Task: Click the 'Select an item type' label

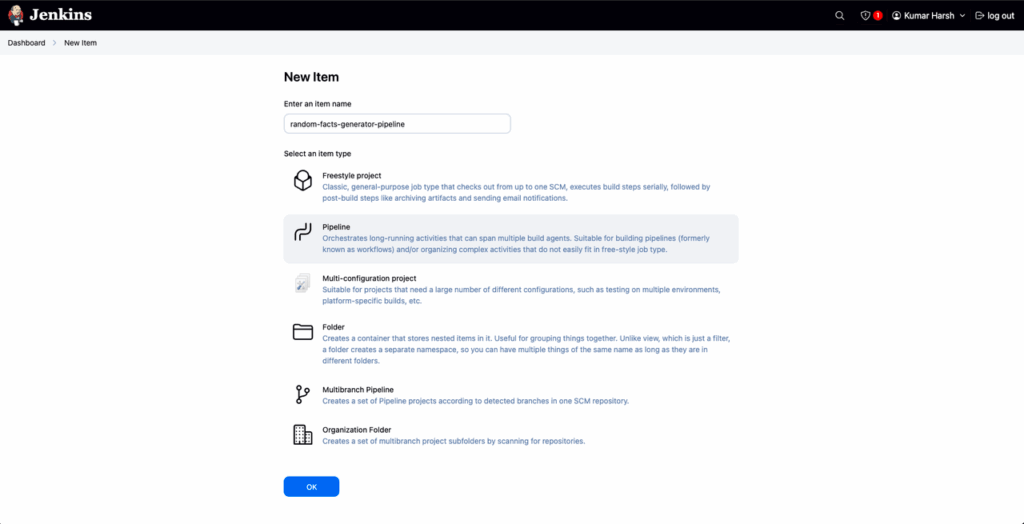Action: pos(317,154)
